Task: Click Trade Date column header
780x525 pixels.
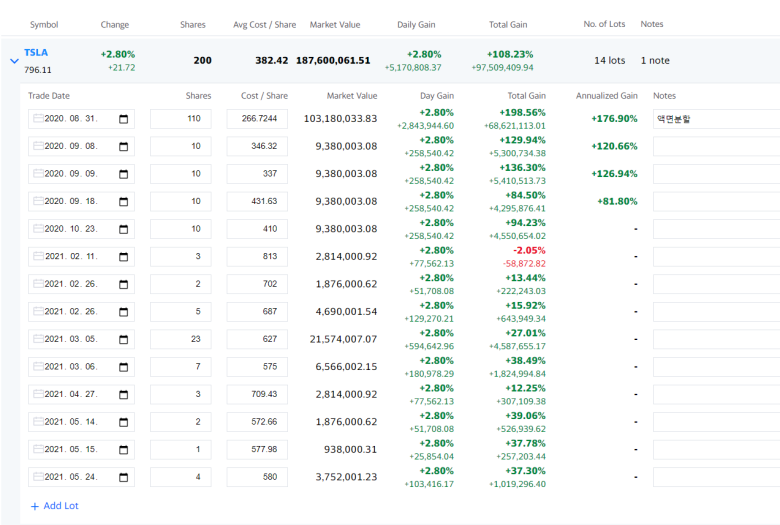Action: point(49,96)
